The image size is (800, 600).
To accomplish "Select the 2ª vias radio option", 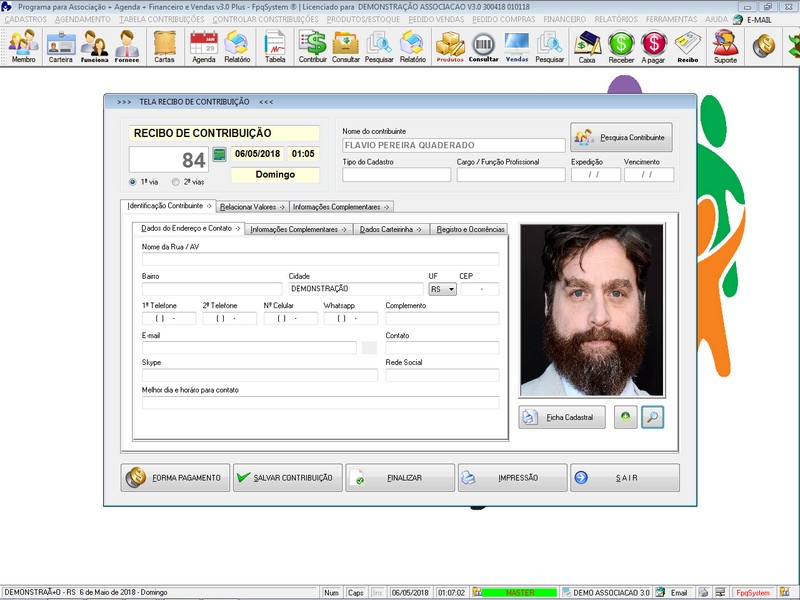I will tap(176, 182).
